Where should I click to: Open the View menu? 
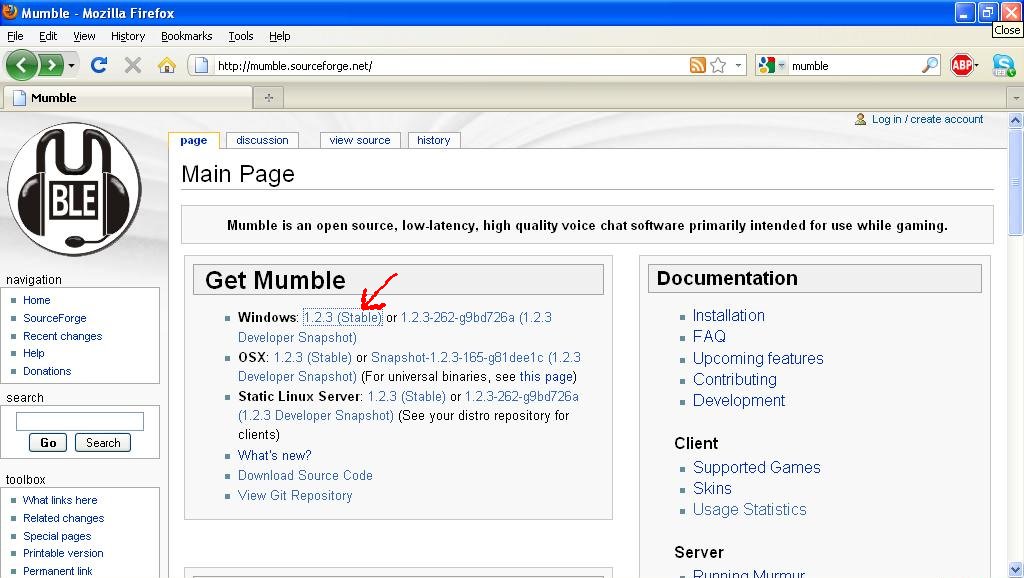click(84, 36)
